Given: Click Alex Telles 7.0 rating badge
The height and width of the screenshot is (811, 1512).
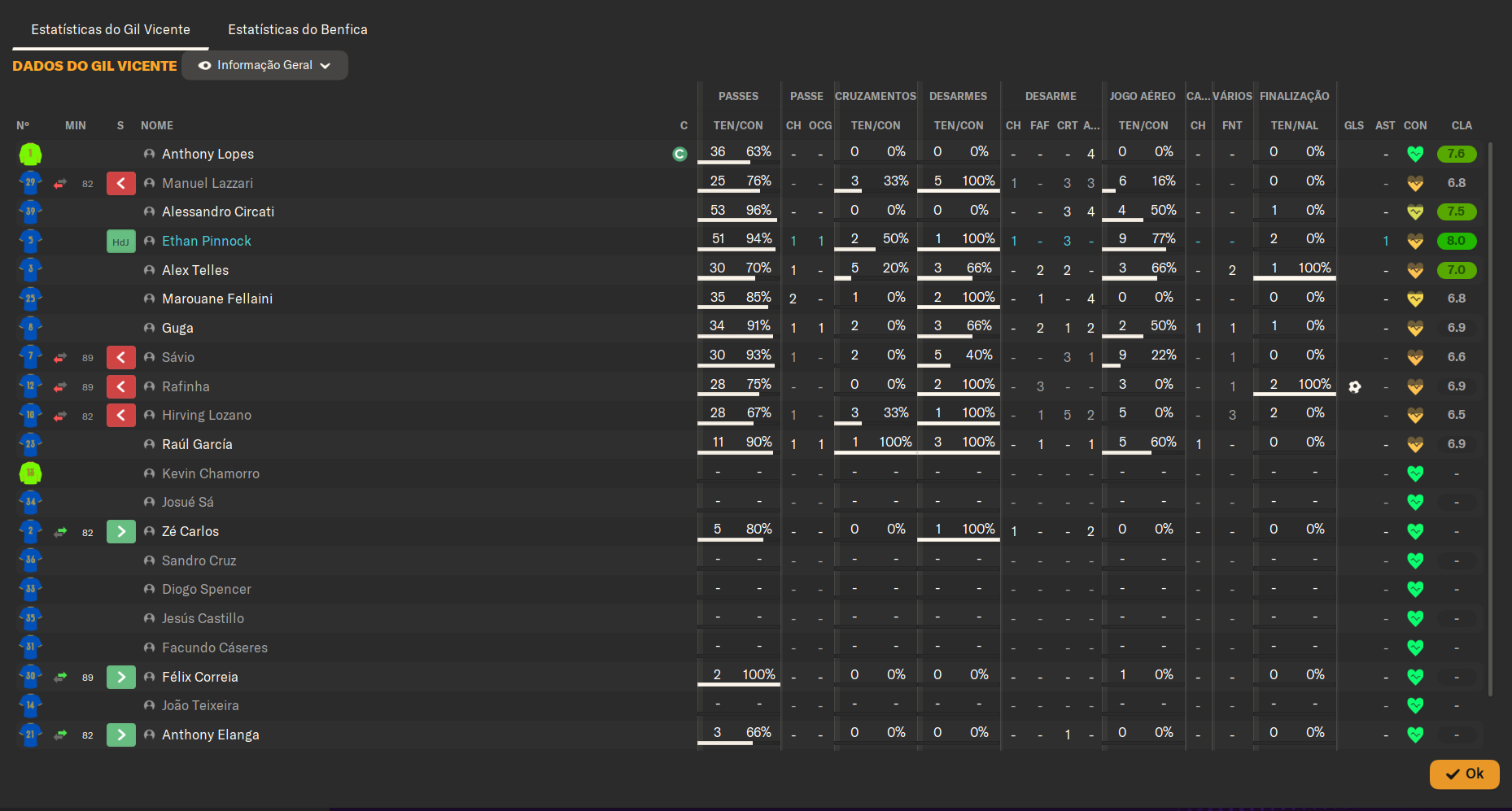Looking at the screenshot, I should pos(1457,270).
